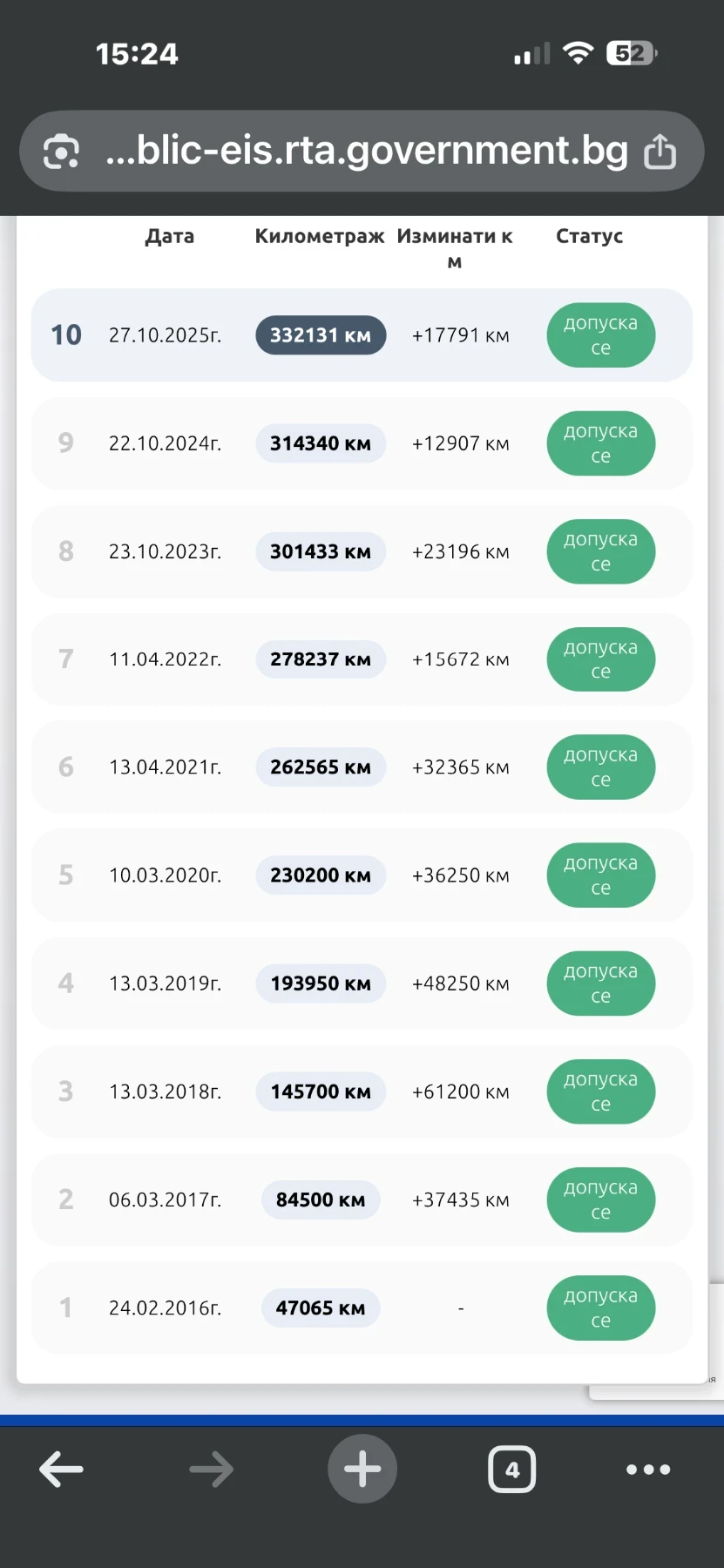
Task: Go back with the left arrow
Action: pos(62,1469)
